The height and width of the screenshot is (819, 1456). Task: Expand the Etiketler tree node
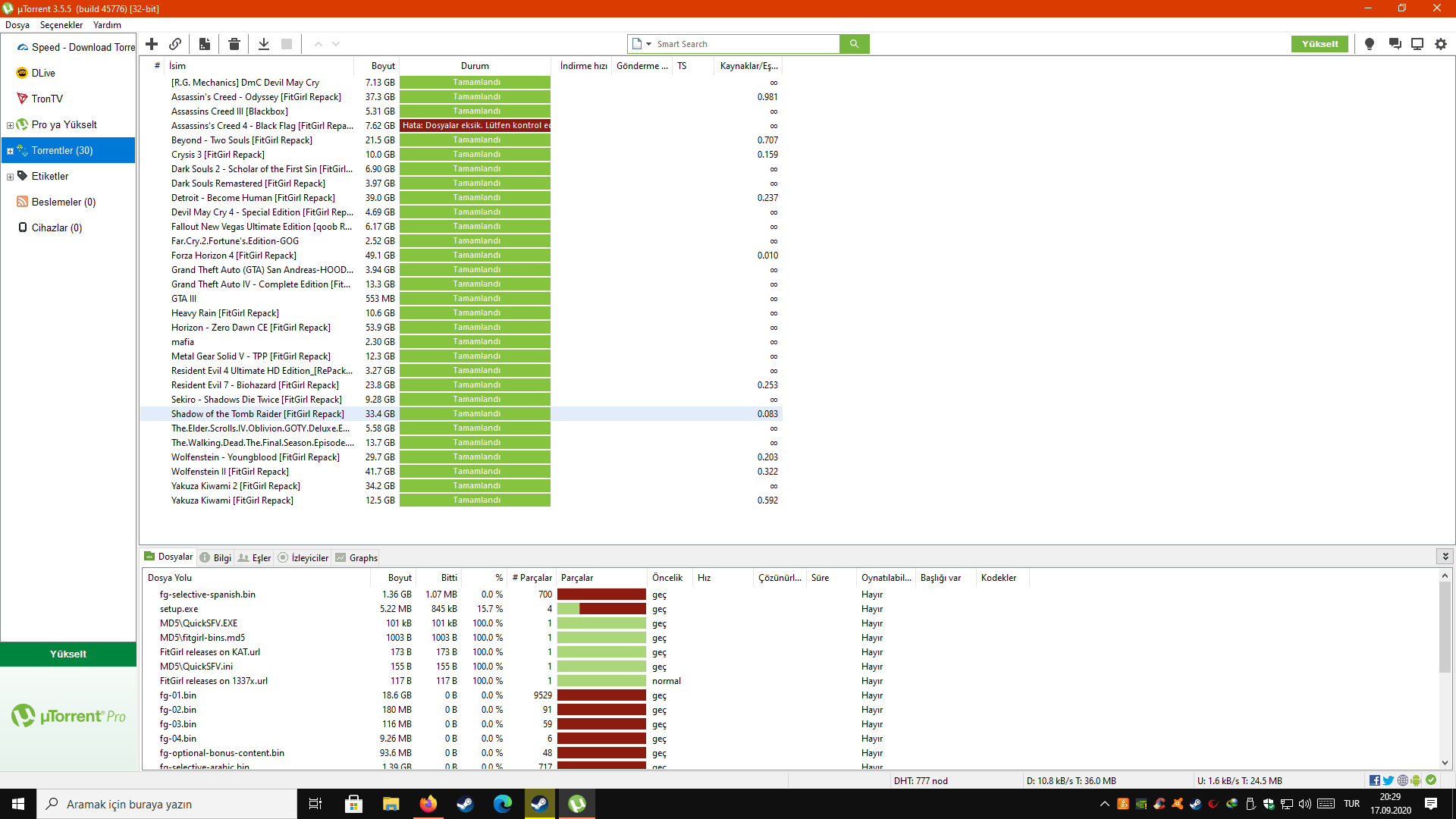click(10, 177)
